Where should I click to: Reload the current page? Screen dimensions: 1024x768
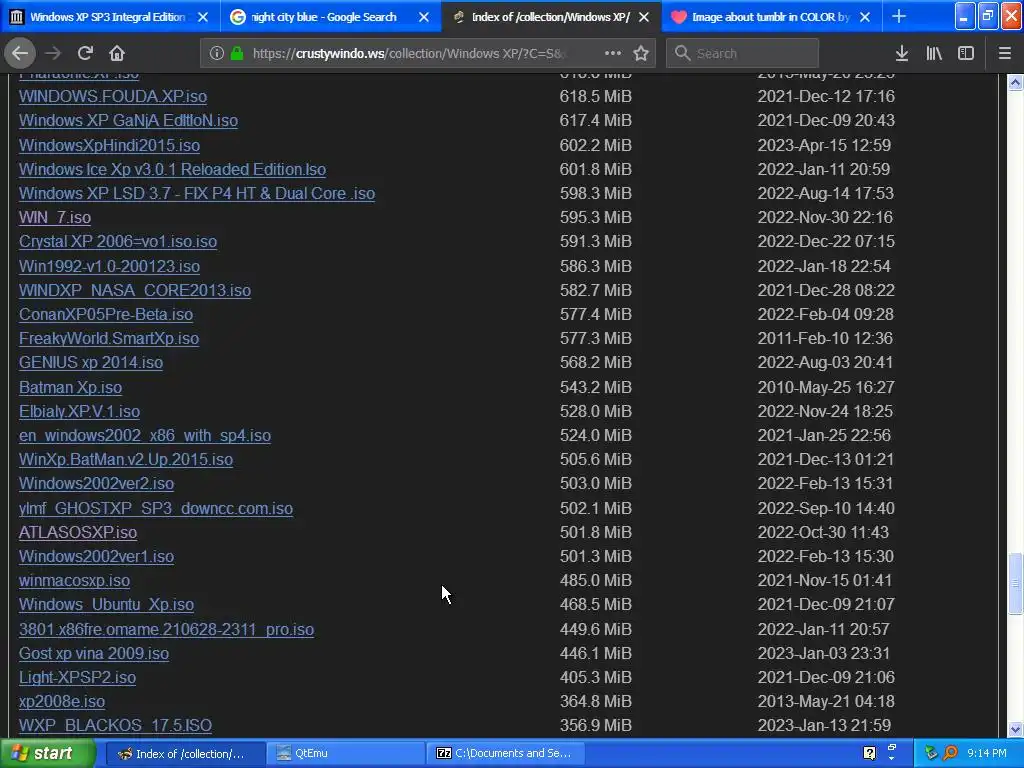click(x=85, y=53)
